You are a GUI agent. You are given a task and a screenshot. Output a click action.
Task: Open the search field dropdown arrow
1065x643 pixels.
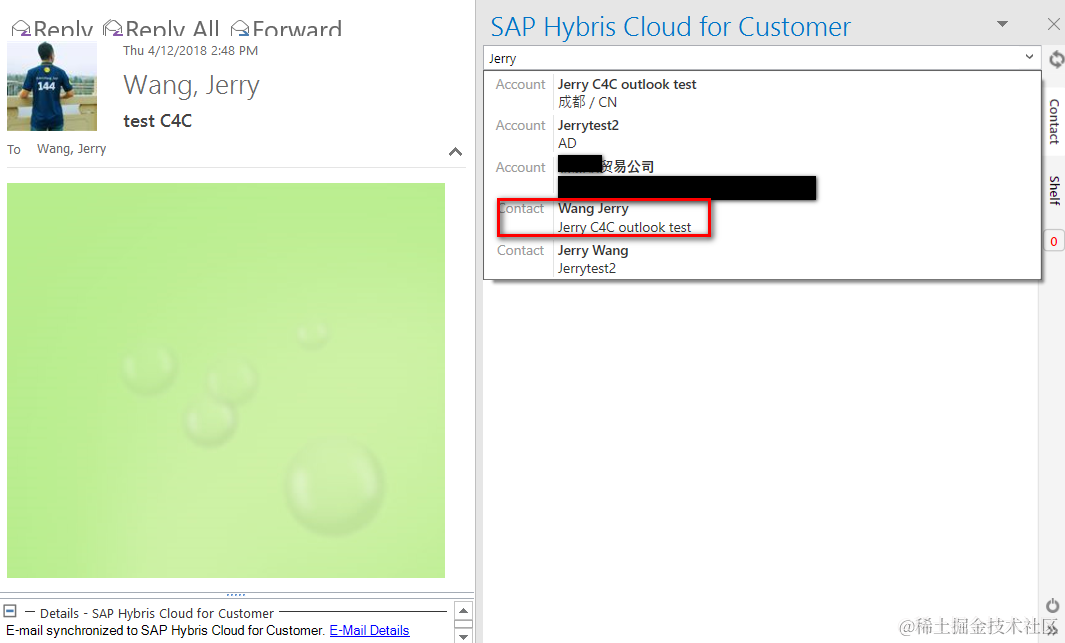coord(1030,57)
